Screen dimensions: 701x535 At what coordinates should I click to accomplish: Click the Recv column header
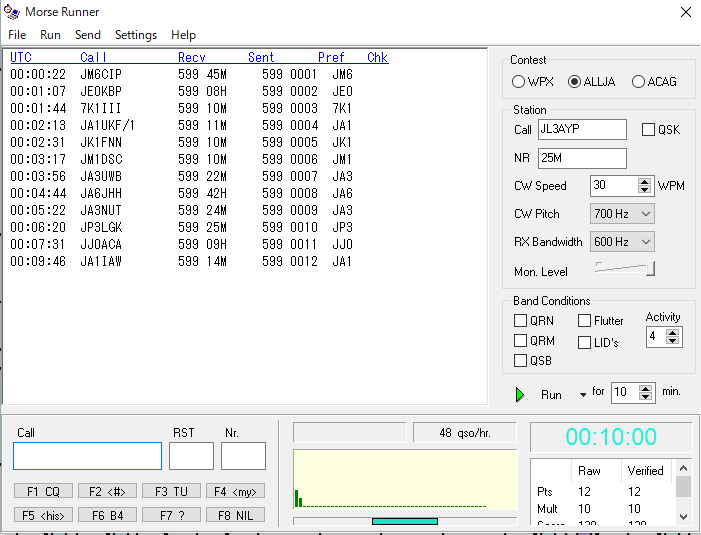click(191, 57)
